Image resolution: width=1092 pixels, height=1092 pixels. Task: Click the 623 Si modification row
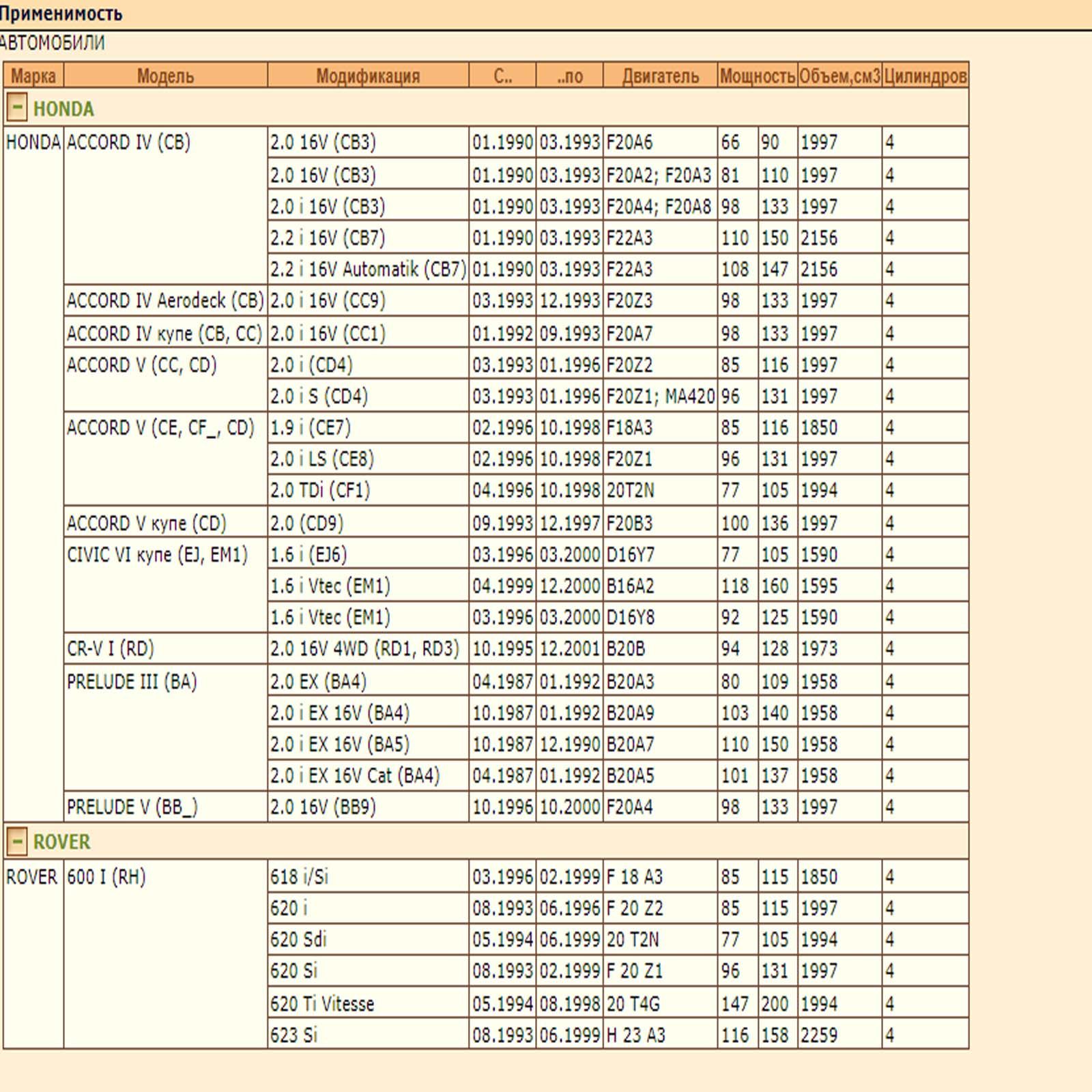(x=293, y=1035)
